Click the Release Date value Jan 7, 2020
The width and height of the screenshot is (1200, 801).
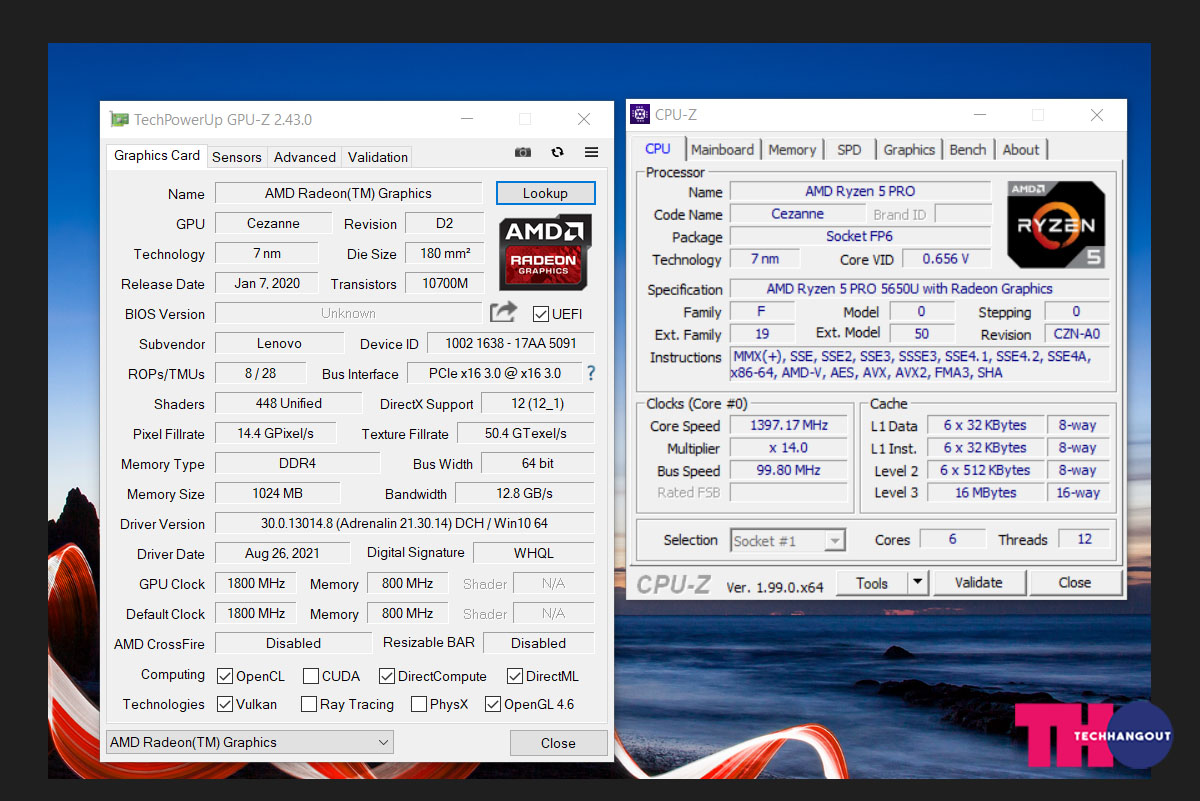click(x=267, y=283)
